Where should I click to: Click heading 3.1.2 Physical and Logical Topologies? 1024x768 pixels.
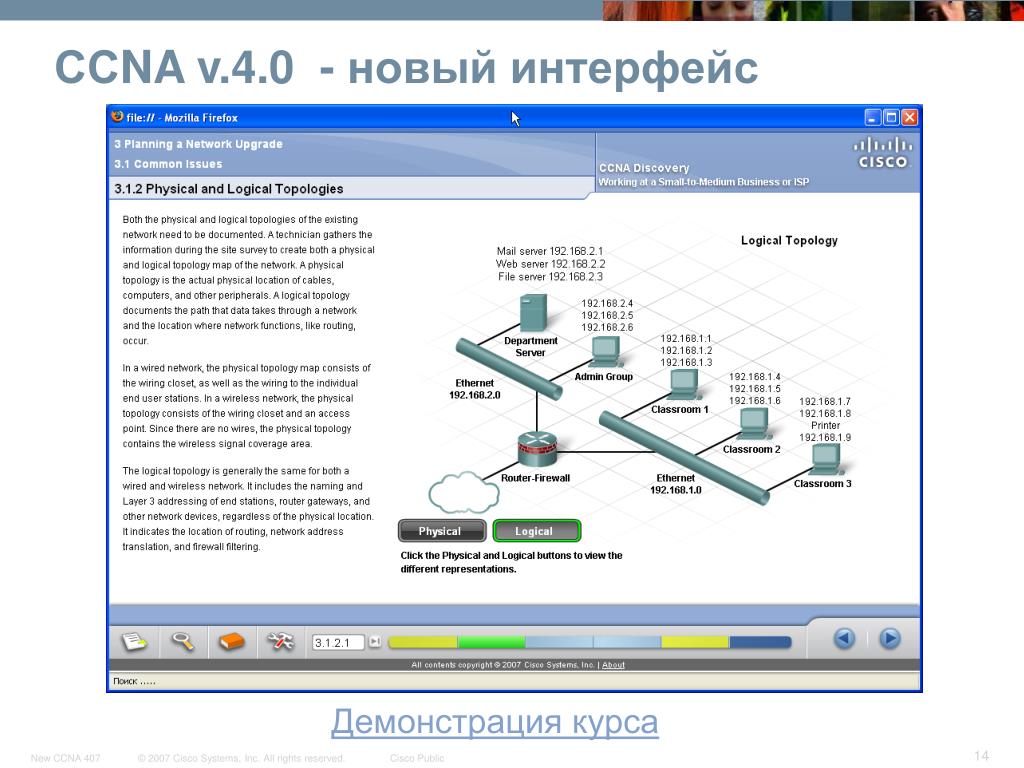[x=229, y=189]
